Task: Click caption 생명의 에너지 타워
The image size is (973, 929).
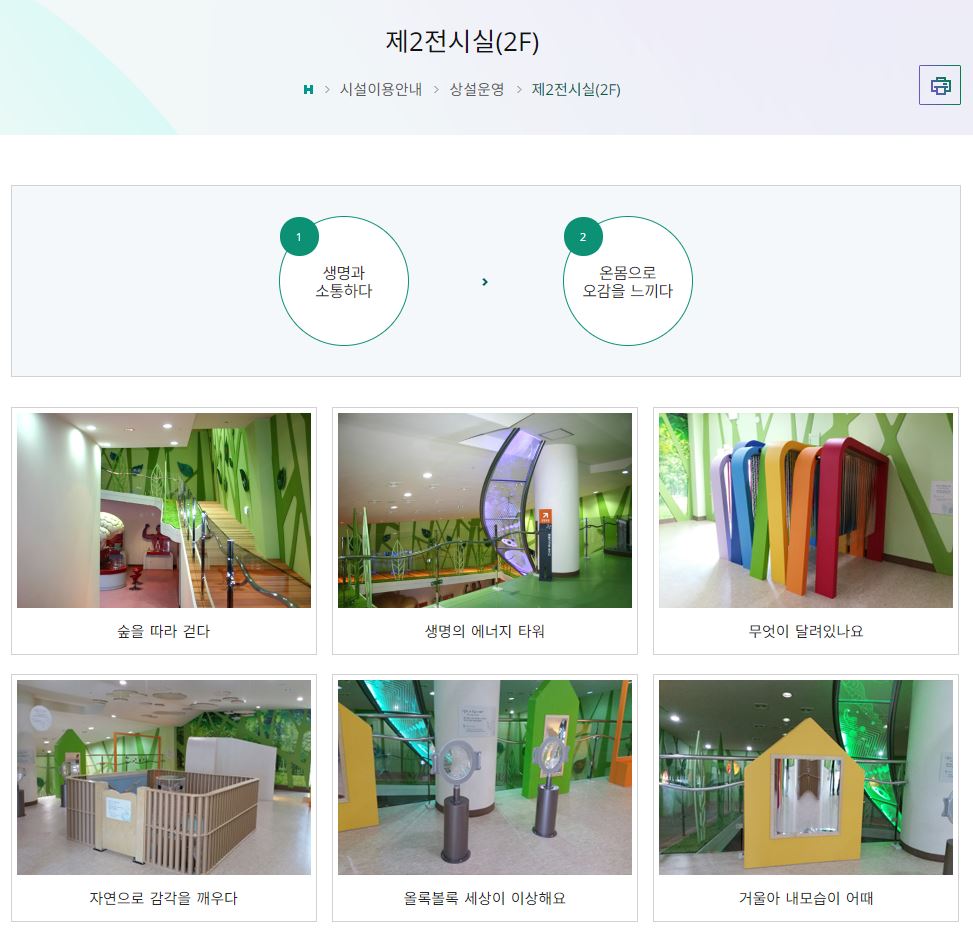Action: (x=485, y=631)
